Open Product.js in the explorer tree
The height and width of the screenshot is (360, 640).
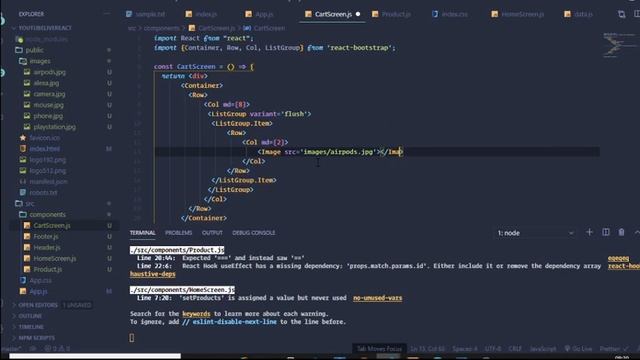pos(47,269)
